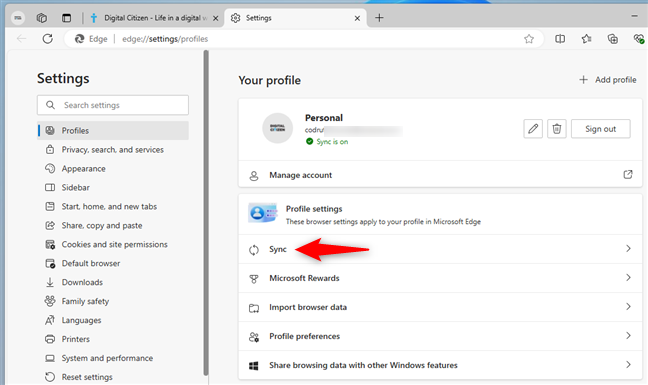
Task: Open the Workspaces icon in the tab bar
Action: click(42, 18)
